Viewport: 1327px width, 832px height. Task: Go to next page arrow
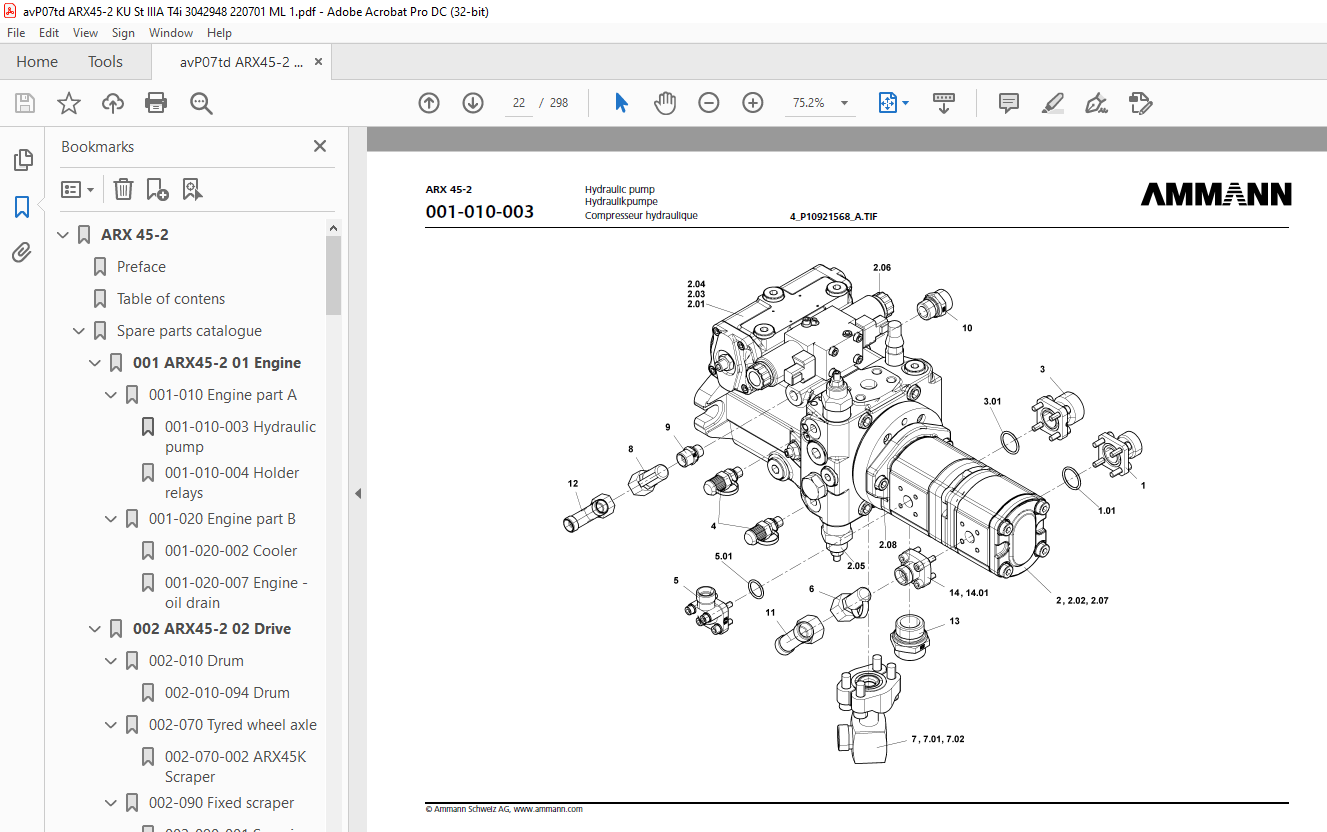click(473, 103)
